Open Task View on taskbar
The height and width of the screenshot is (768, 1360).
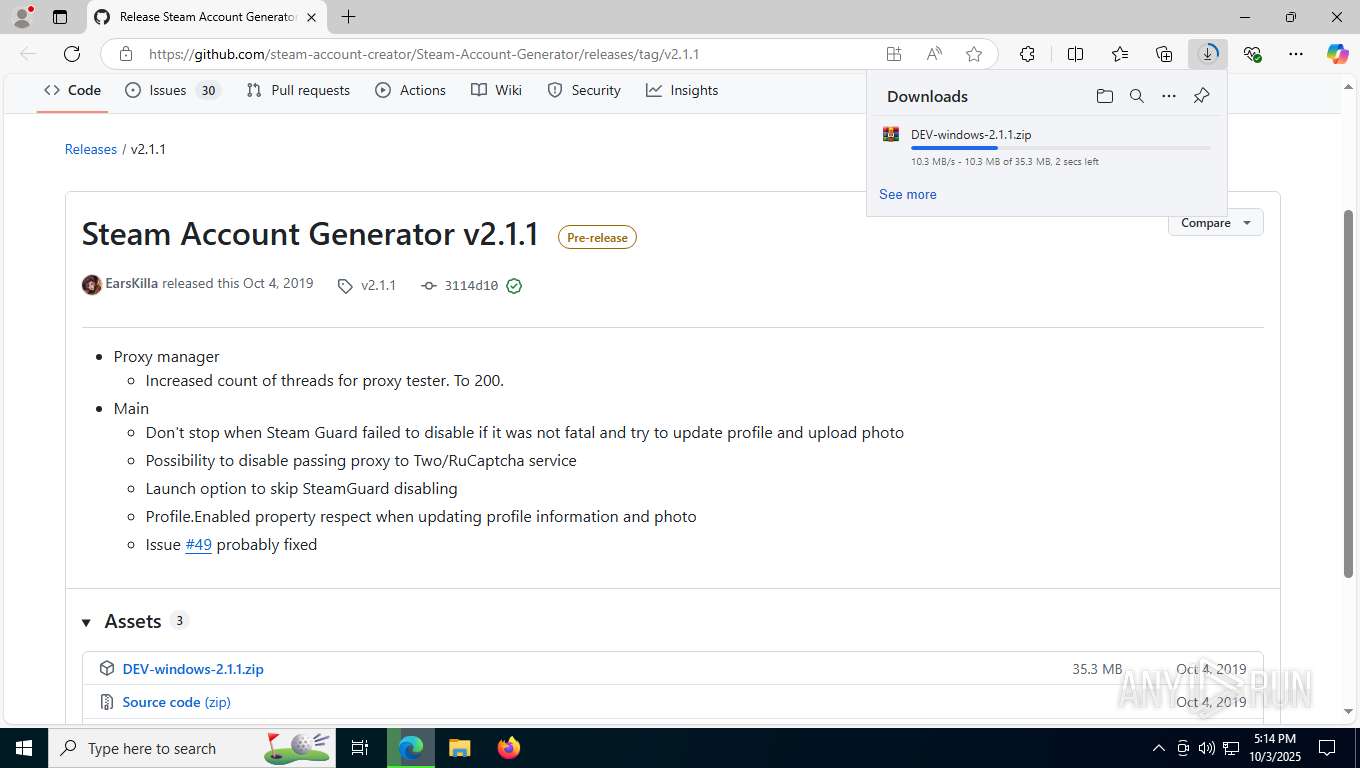[360, 748]
